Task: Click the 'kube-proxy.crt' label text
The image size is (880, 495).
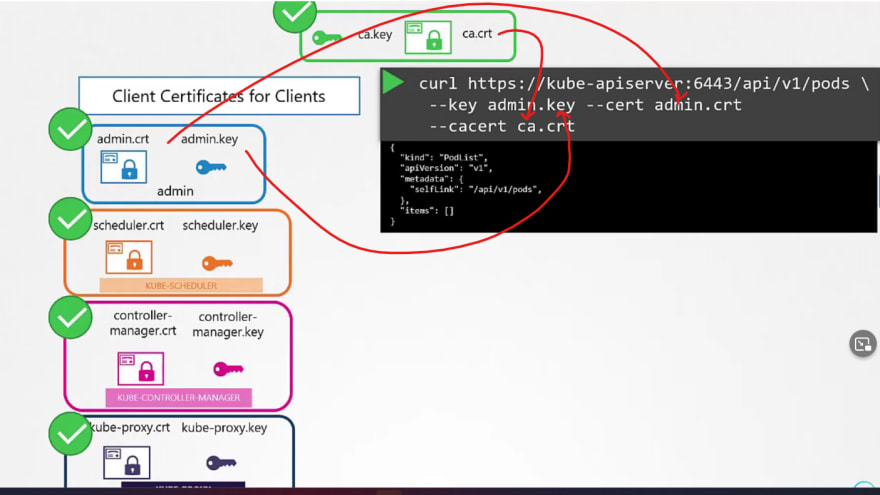Action: click(x=130, y=428)
